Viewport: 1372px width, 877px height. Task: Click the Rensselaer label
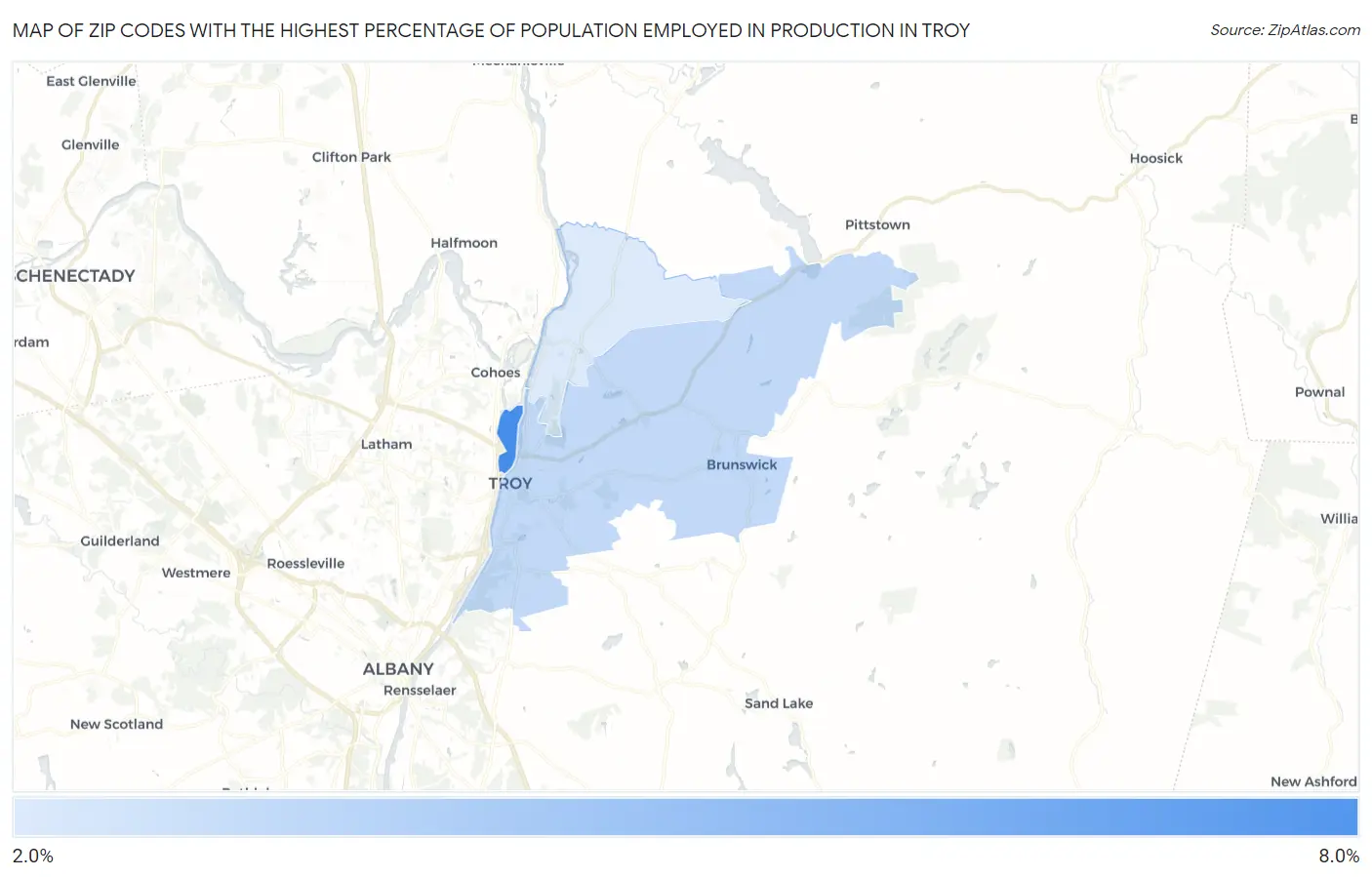point(420,691)
